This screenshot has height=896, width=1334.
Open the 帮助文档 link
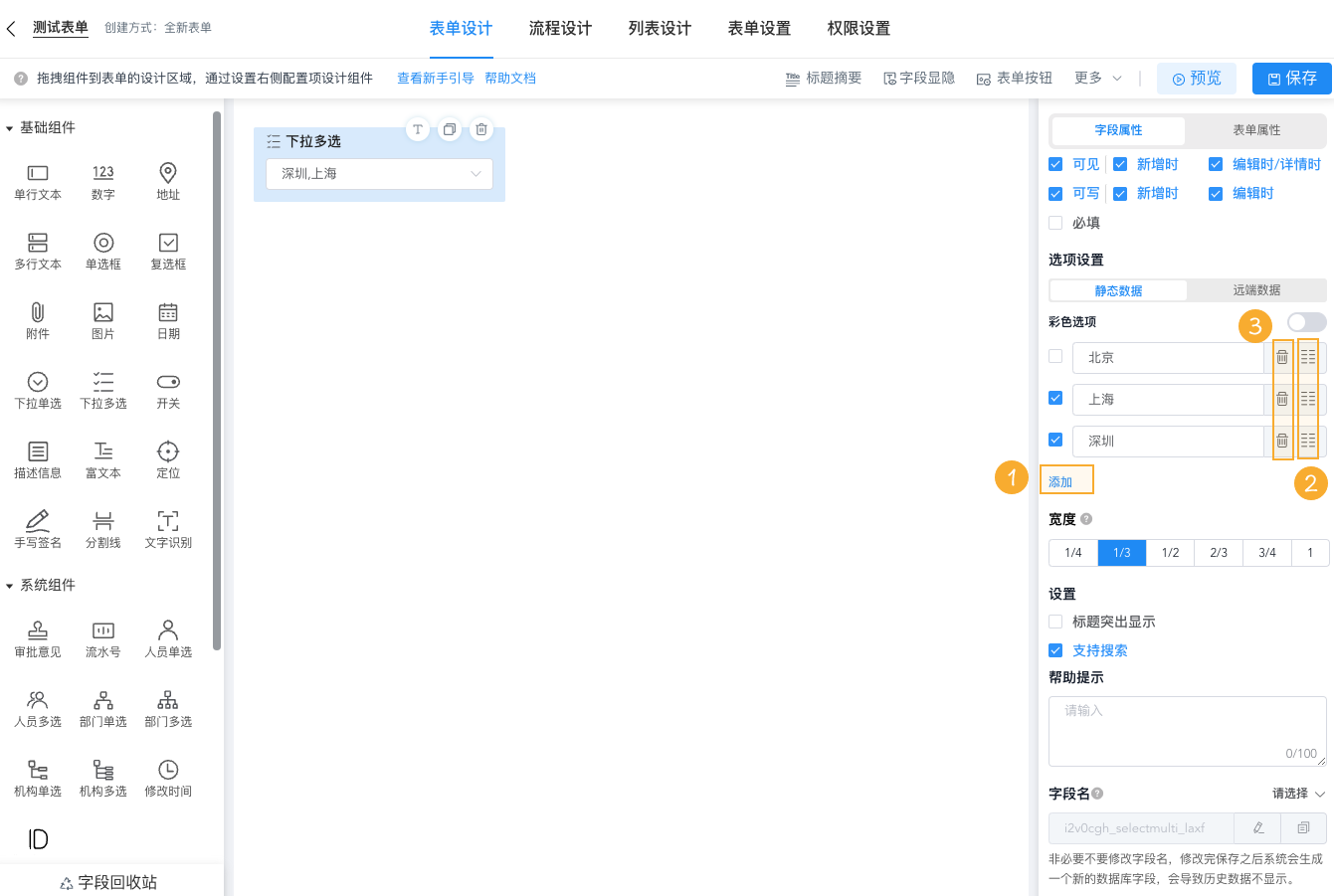(510, 78)
